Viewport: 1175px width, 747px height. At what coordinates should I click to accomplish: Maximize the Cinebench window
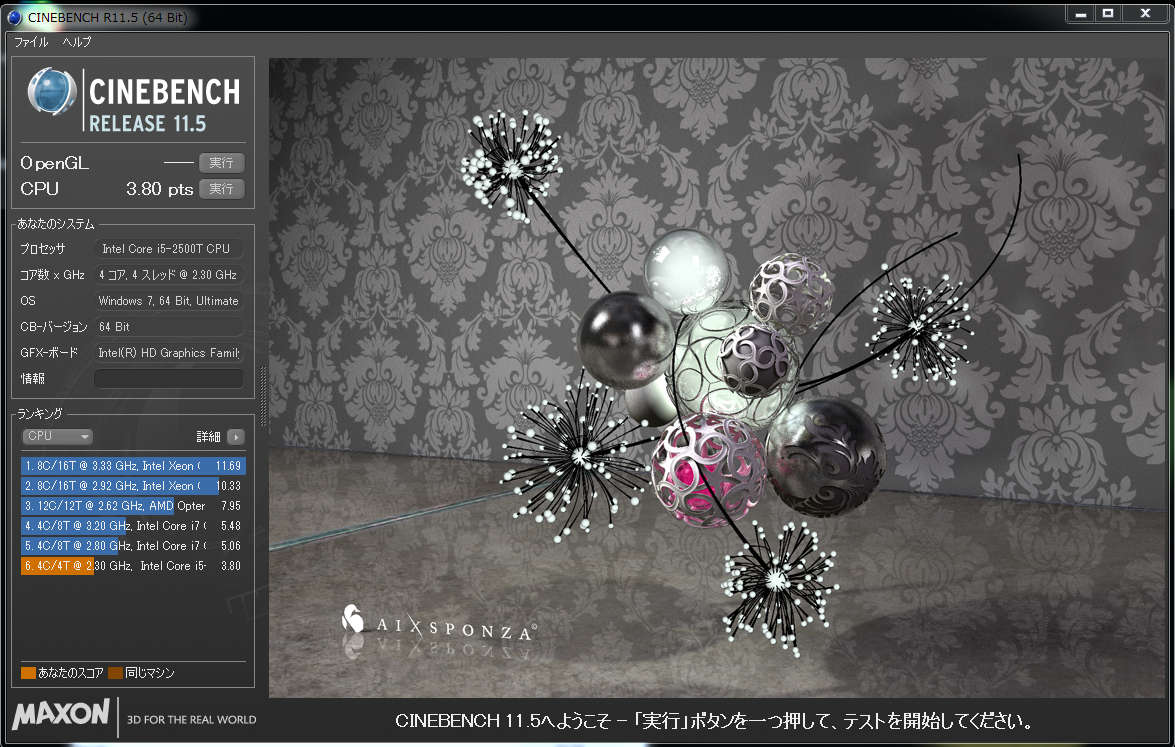(x=1108, y=13)
